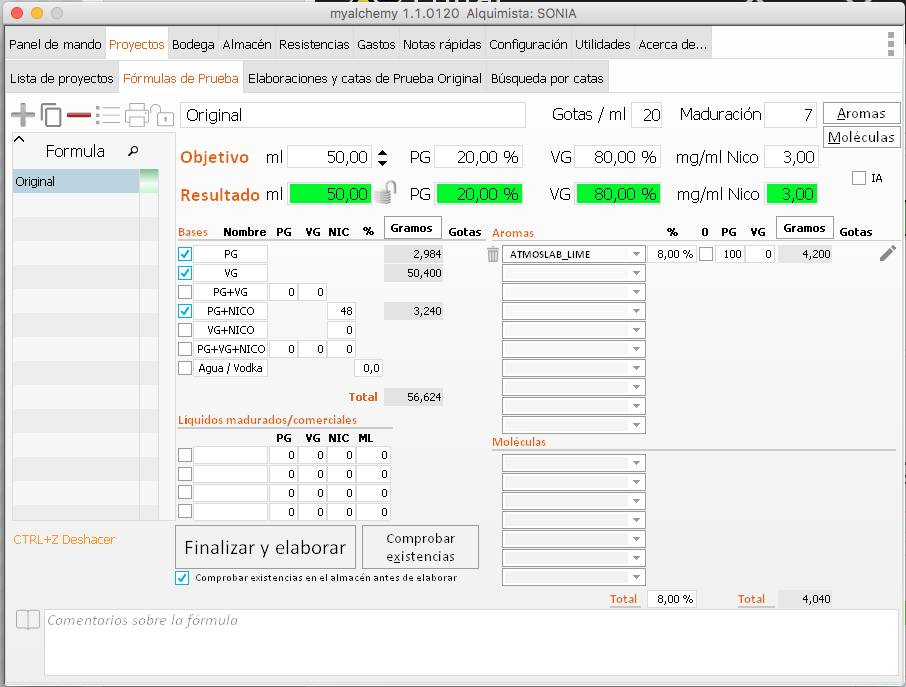Open the ATMOSLAB_LIME aroma dropdown
The image size is (906, 687).
[x=636, y=254]
